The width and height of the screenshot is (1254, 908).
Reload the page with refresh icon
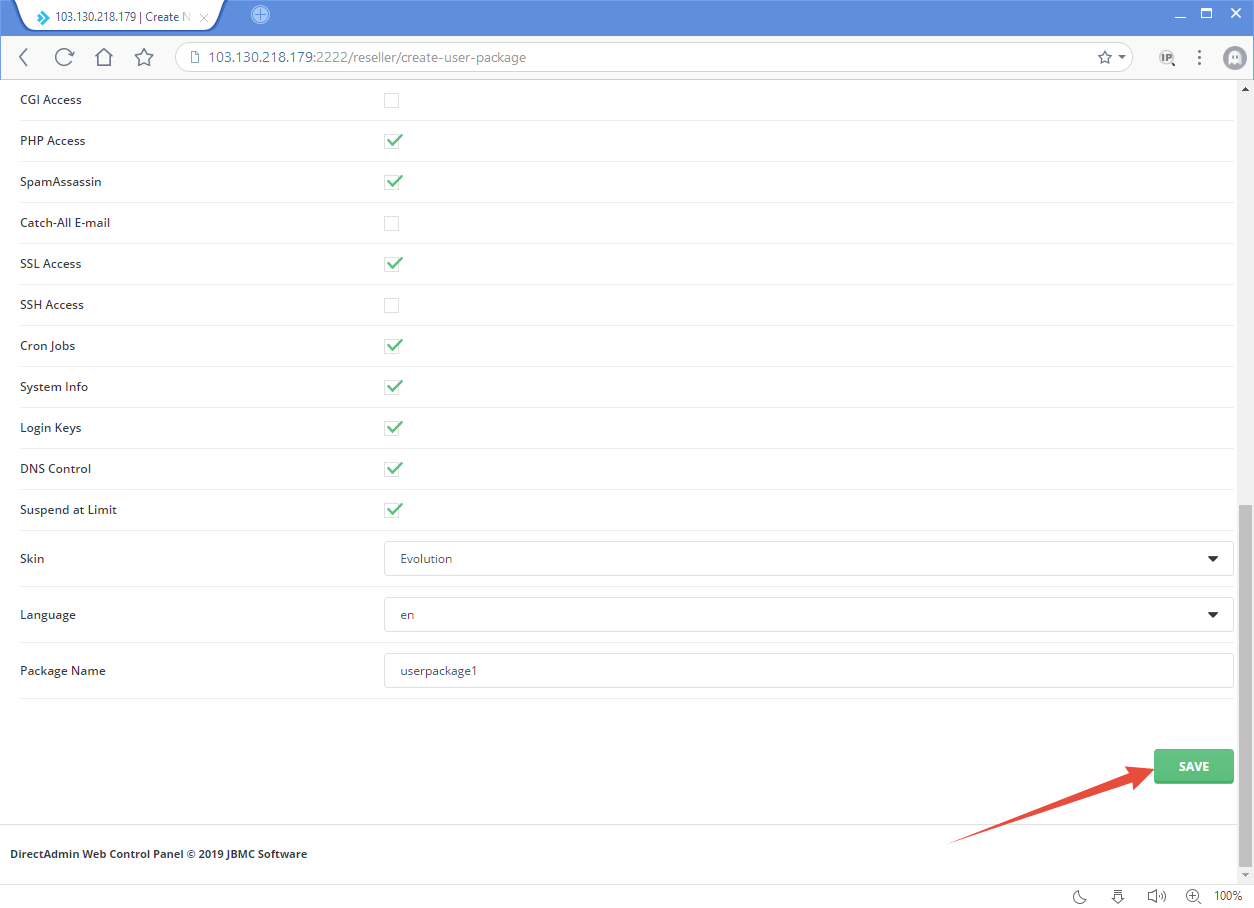[64, 57]
